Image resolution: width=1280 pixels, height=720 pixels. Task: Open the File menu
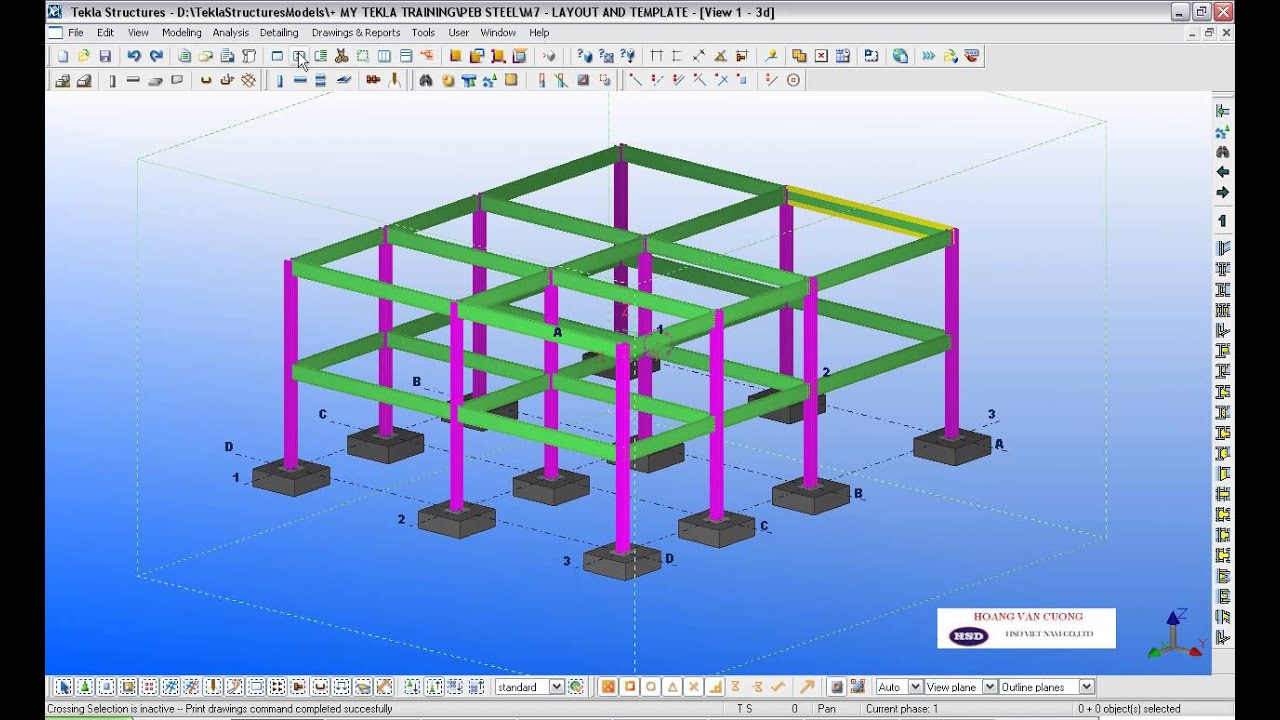click(x=76, y=33)
